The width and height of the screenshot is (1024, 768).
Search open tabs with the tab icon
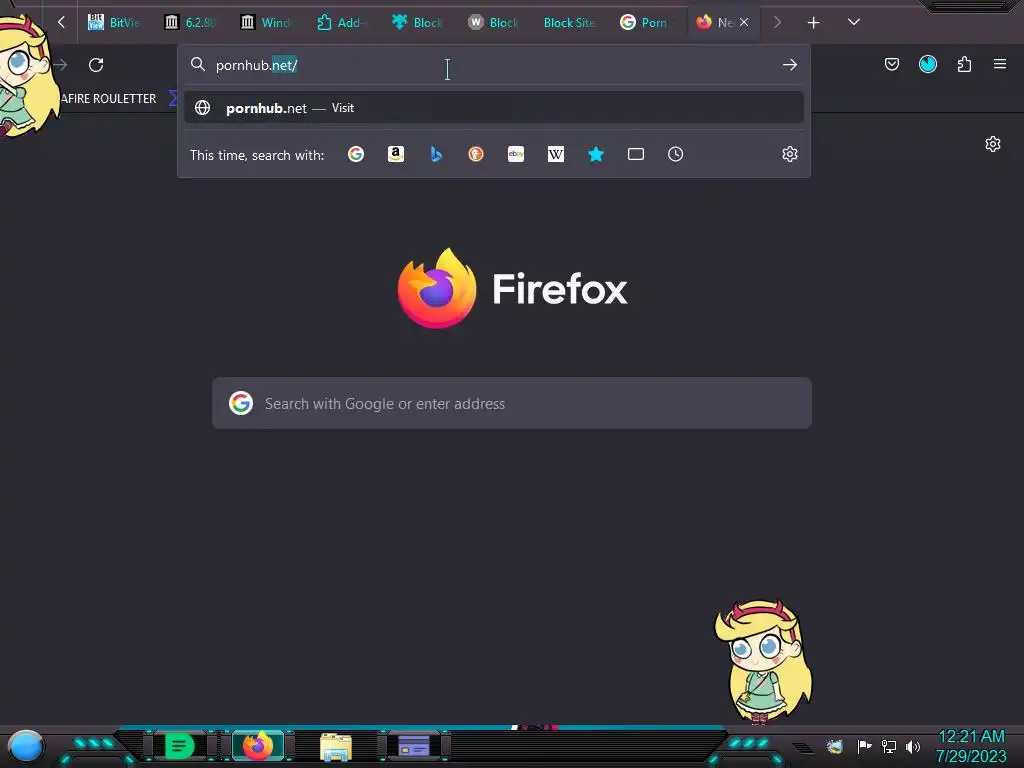635,154
